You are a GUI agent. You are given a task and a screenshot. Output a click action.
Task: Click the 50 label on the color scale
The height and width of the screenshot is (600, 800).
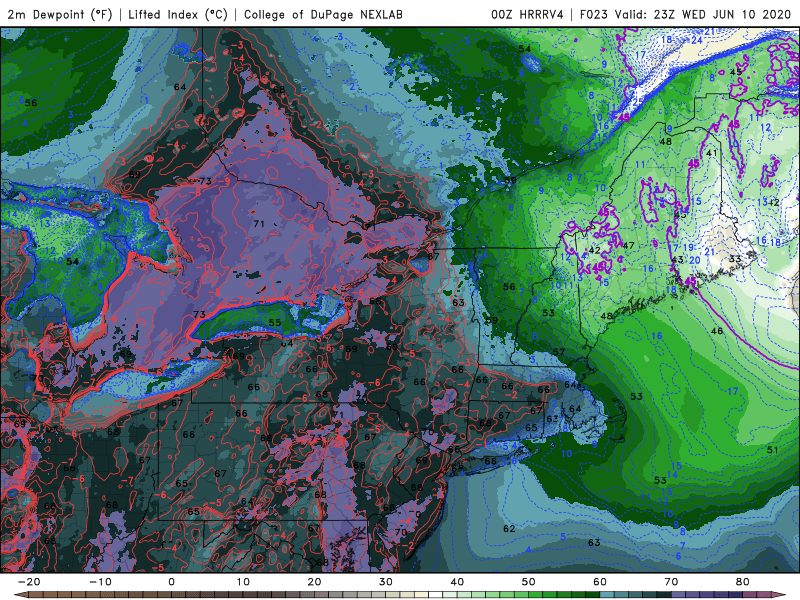(529, 582)
